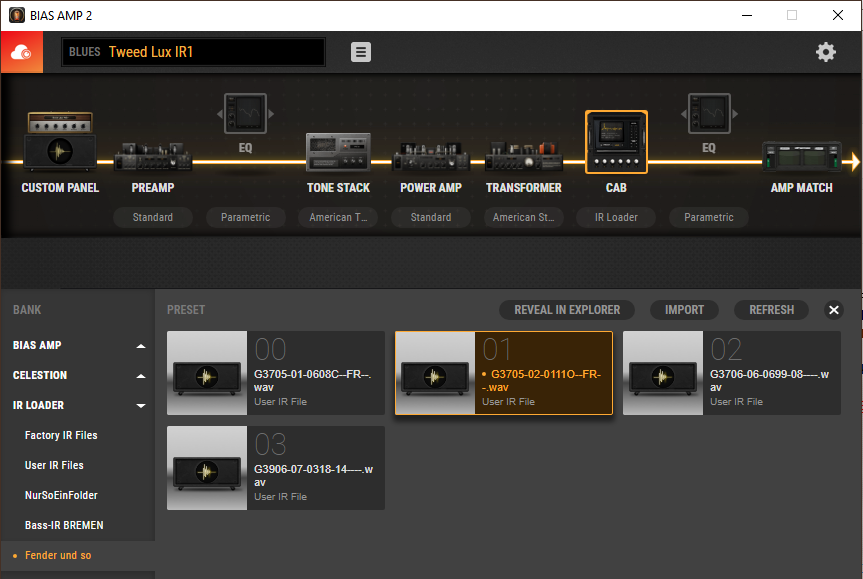The image size is (863, 579).
Task: Click the Import button
Action: pyautogui.click(x=684, y=310)
